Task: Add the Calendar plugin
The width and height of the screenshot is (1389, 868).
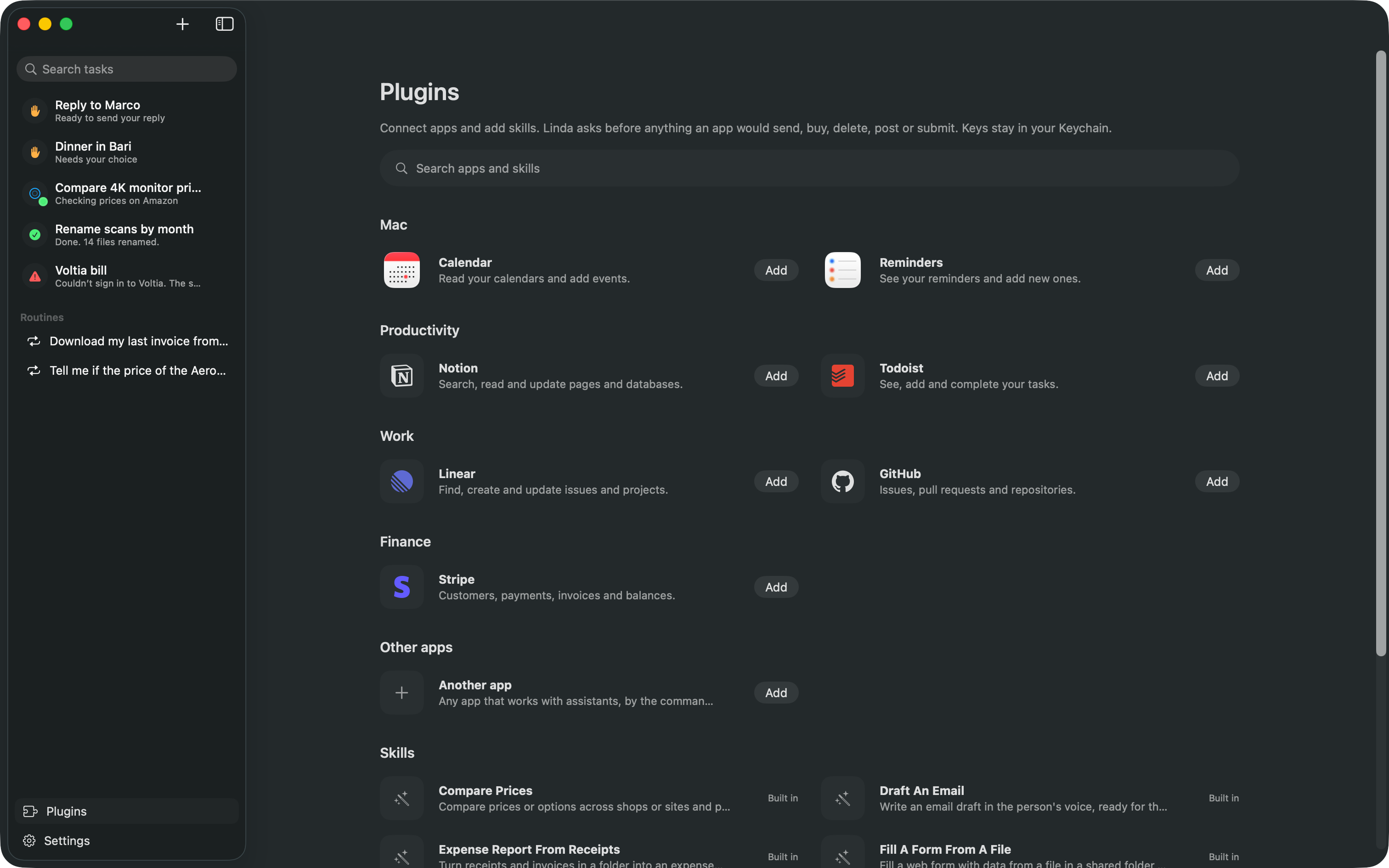Action: (776, 271)
